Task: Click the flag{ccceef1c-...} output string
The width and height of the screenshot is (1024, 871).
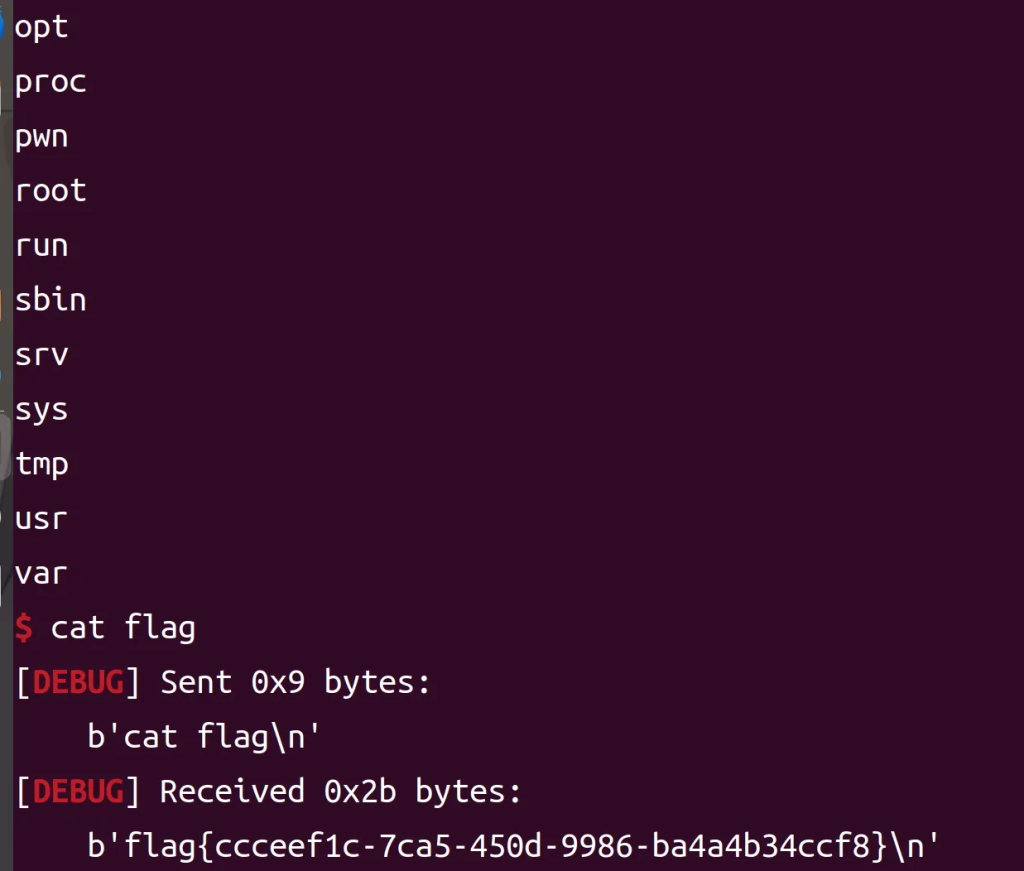Action: tap(513, 847)
